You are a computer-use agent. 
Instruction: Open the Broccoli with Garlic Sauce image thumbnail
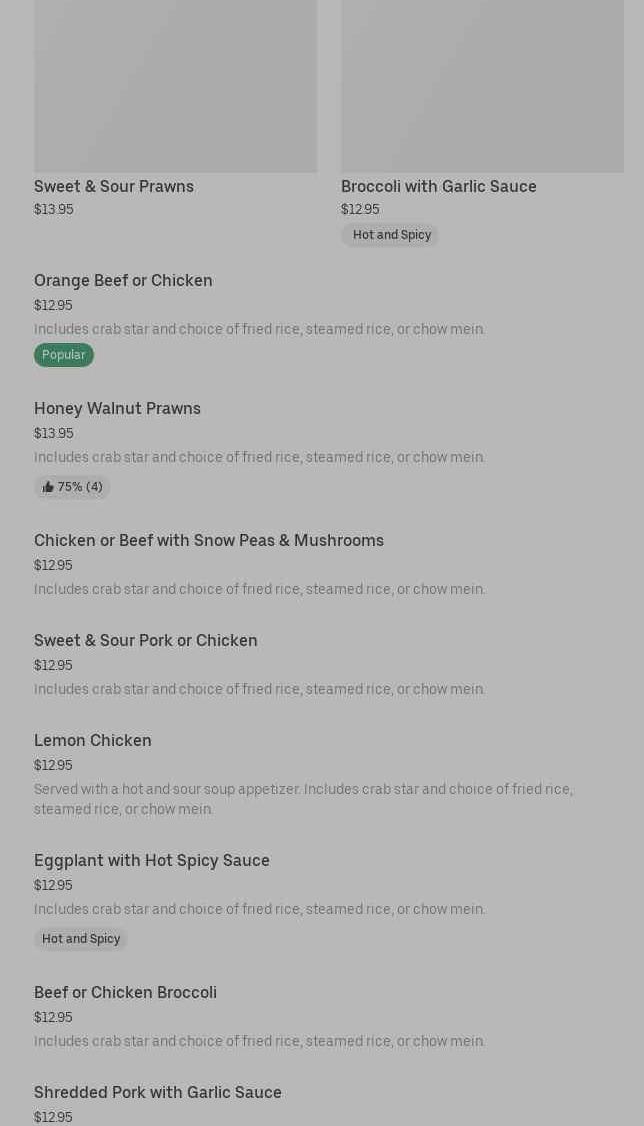[x=482, y=85]
